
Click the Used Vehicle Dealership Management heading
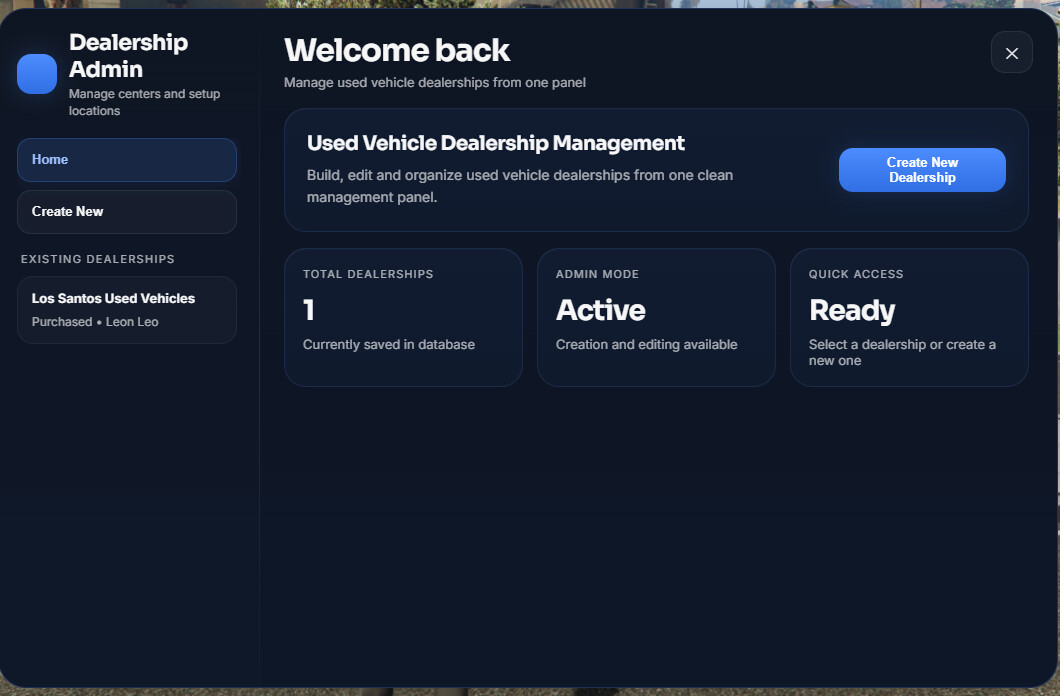(x=496, y=143)
